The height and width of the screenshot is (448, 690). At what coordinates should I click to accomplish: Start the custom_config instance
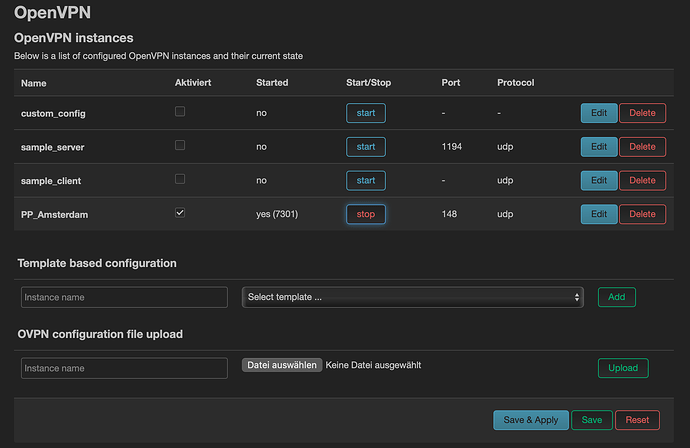pos(365,113)
